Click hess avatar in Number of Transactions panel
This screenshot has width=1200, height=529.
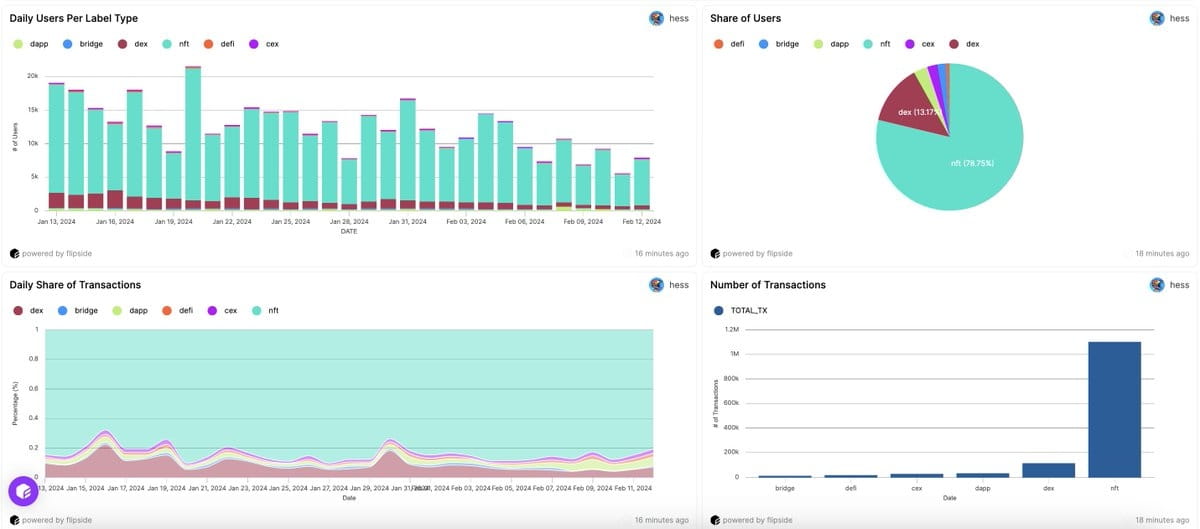tap(1157, 285)
